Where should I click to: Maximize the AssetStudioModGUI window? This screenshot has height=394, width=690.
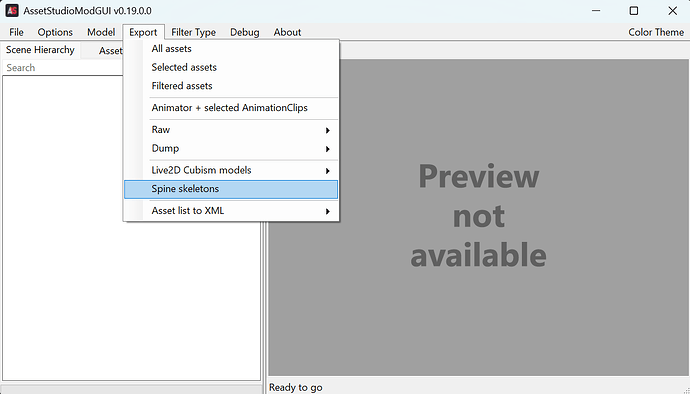coord(634,11)
